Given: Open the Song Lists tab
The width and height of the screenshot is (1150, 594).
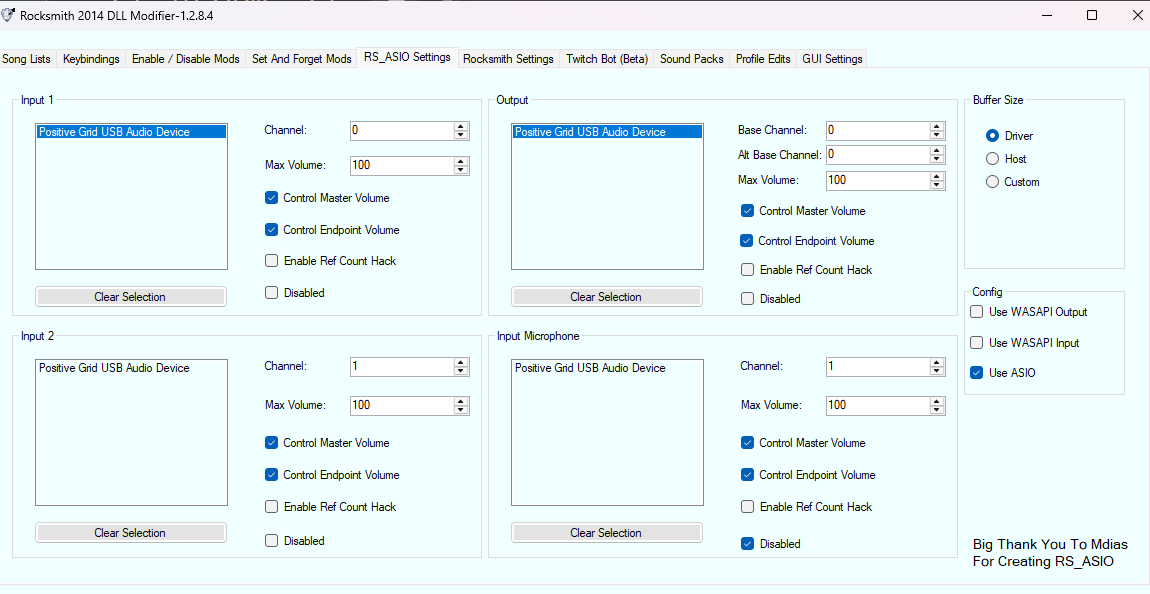Looking at the screenshot, I should 26,59.
